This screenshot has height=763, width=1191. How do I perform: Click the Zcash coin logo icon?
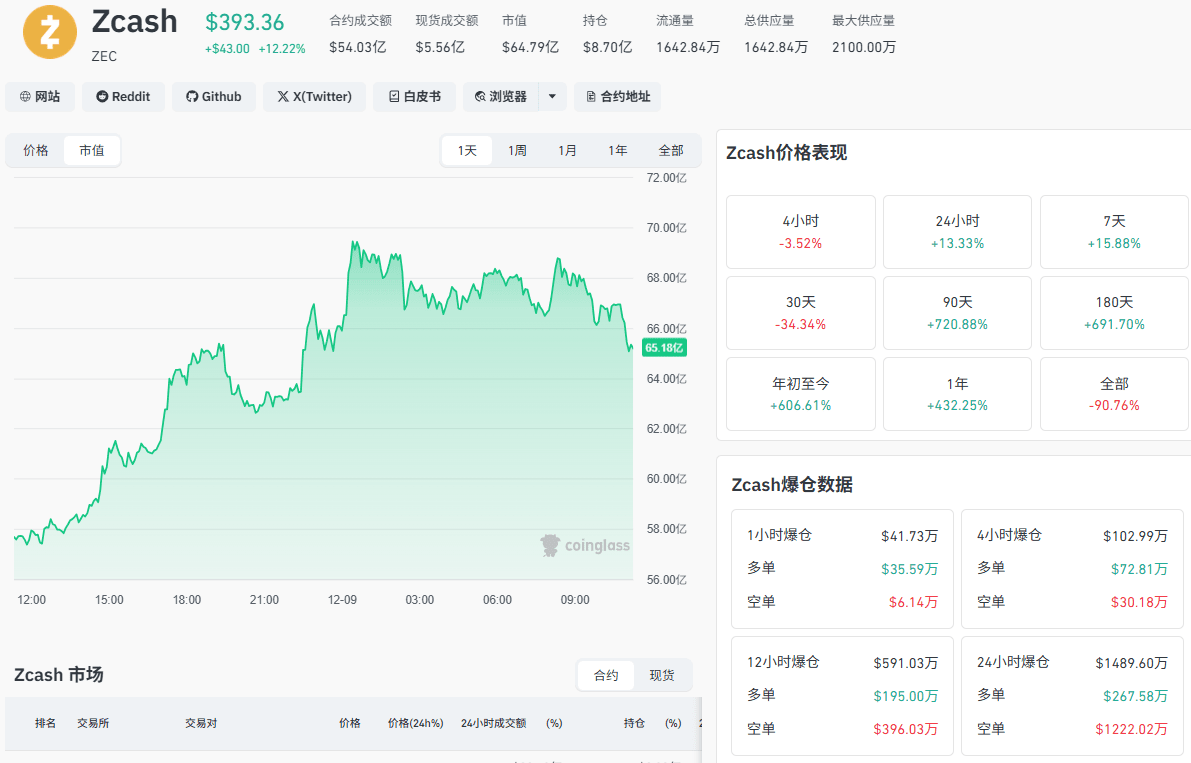50,32
